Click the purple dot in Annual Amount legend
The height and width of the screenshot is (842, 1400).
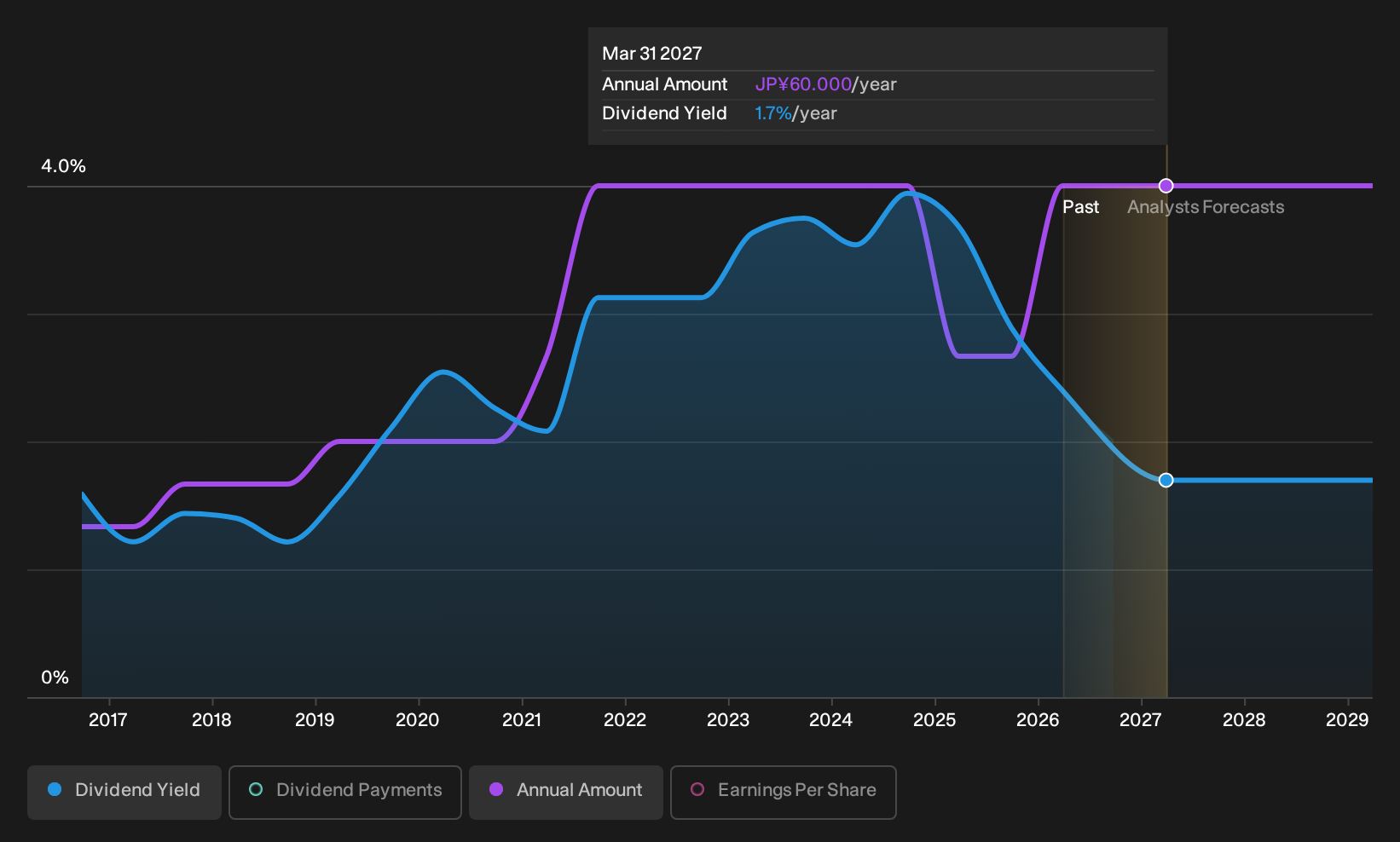click(496, 789)
